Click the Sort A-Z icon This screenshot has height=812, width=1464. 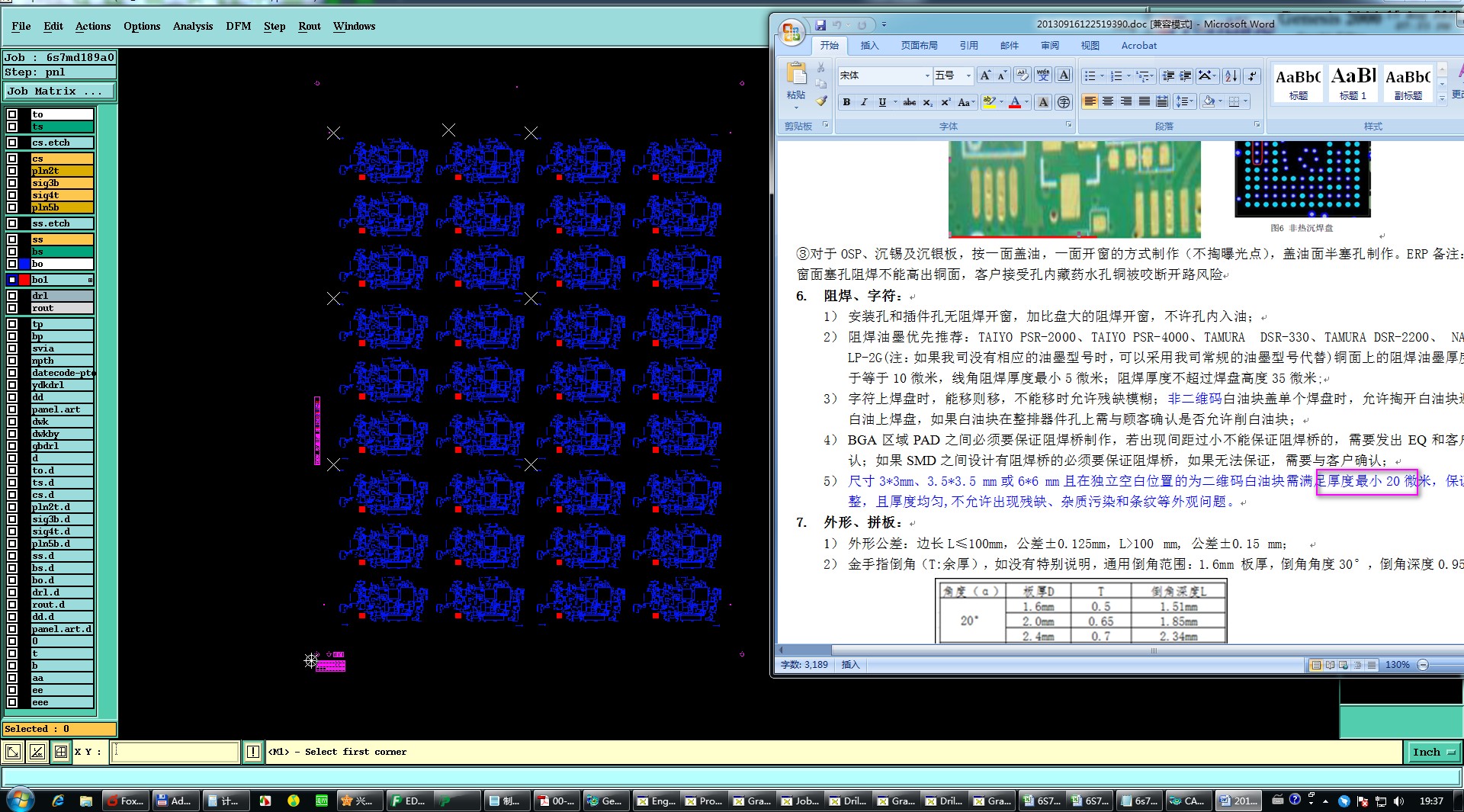click(x=1231, y=75)
